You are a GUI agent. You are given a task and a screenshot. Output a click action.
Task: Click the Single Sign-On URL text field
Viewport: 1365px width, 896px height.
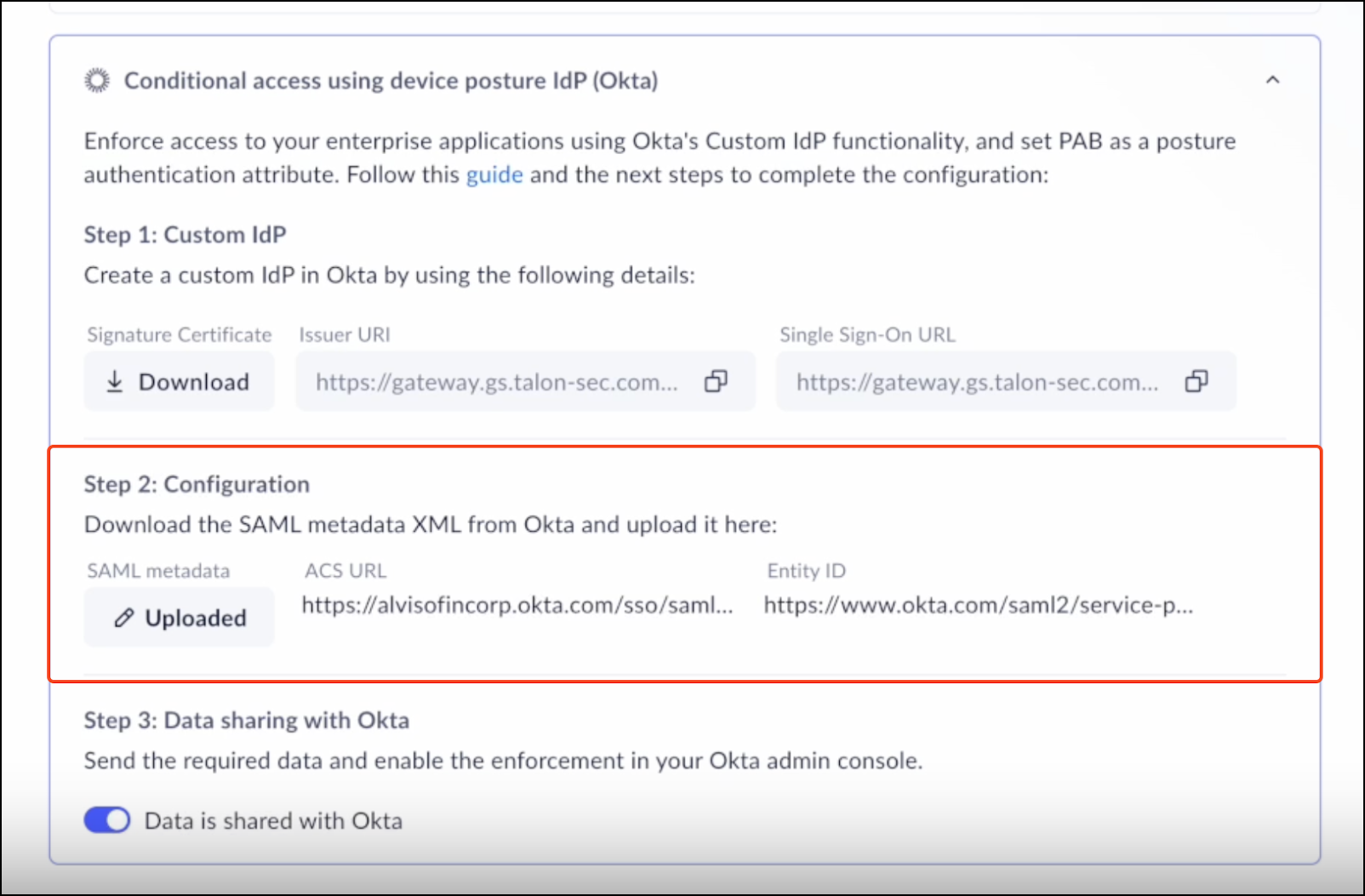[977, 382]
